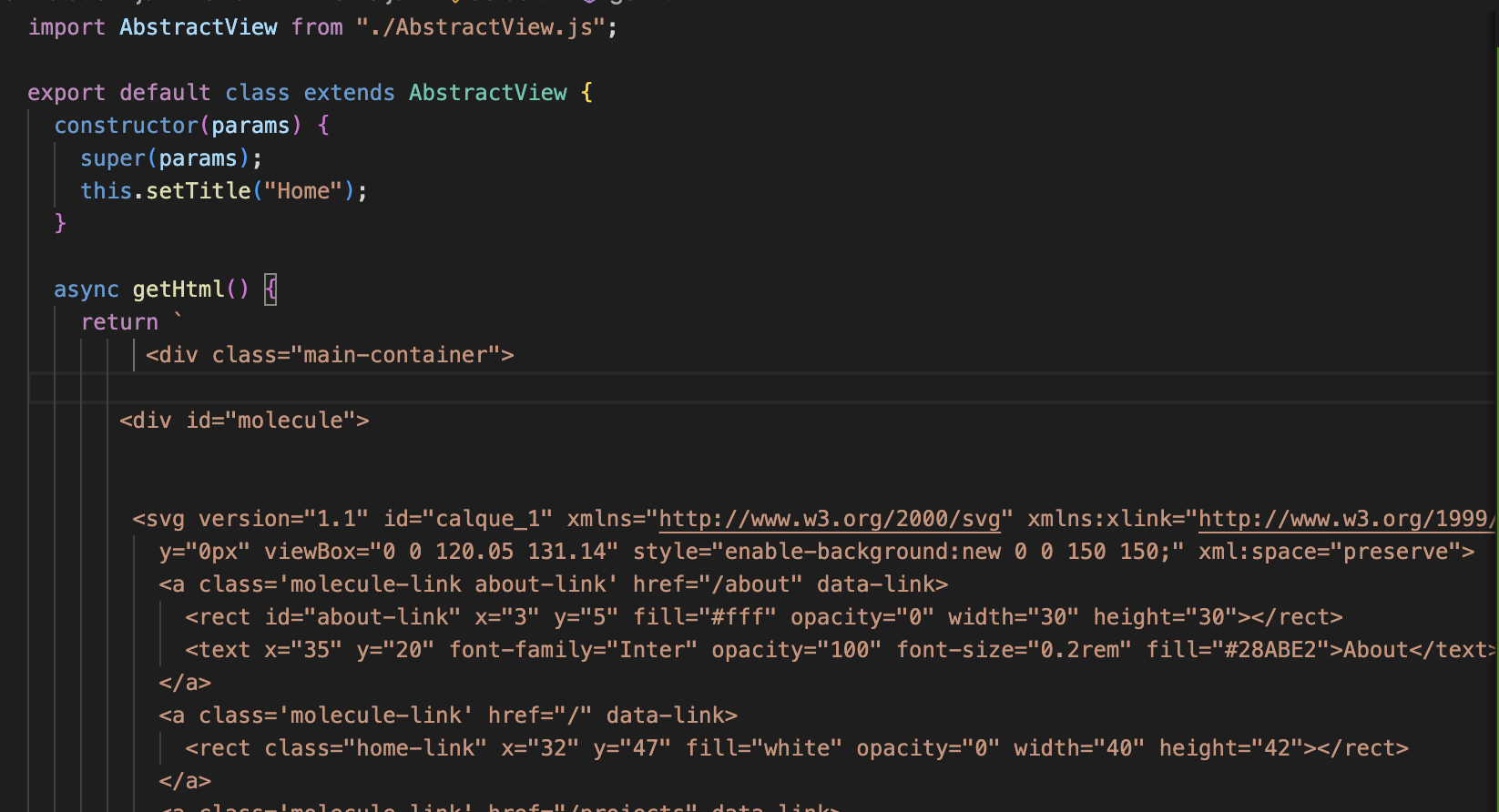Image resolution: width=1499 pixels, height=812 pixels.
Task: Click width="30" on the about-link rect
Action: point(1014,617)
